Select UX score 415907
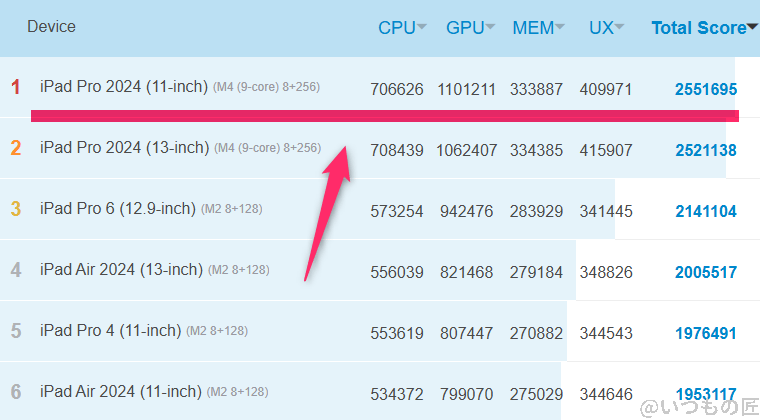 click(x=606, y=150)
